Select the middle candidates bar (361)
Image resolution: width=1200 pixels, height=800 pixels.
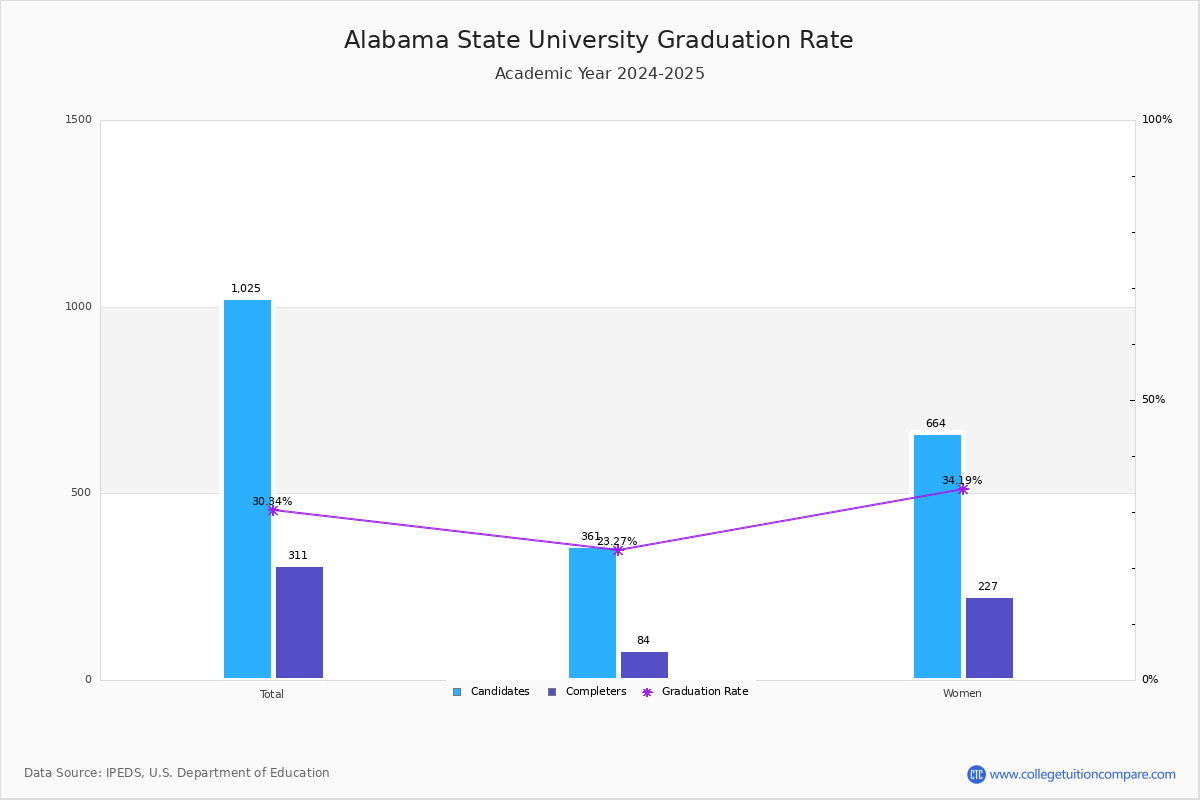click(592, 614)
